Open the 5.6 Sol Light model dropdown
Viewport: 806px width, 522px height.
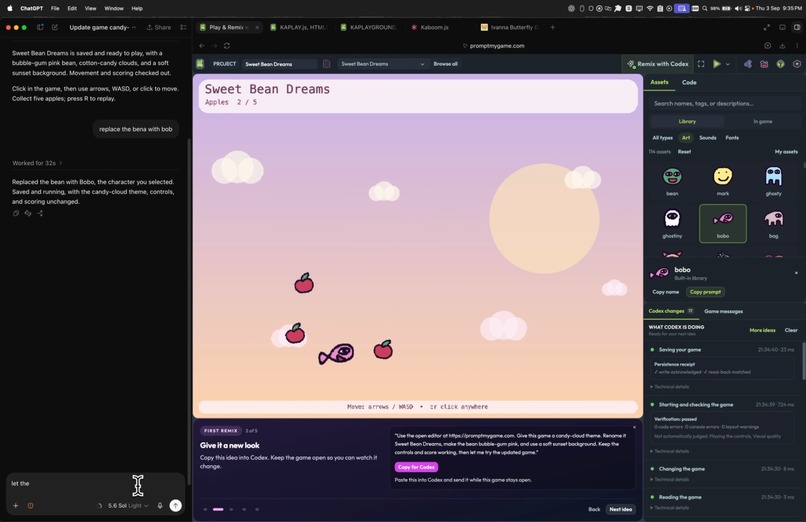coord(128,506)
